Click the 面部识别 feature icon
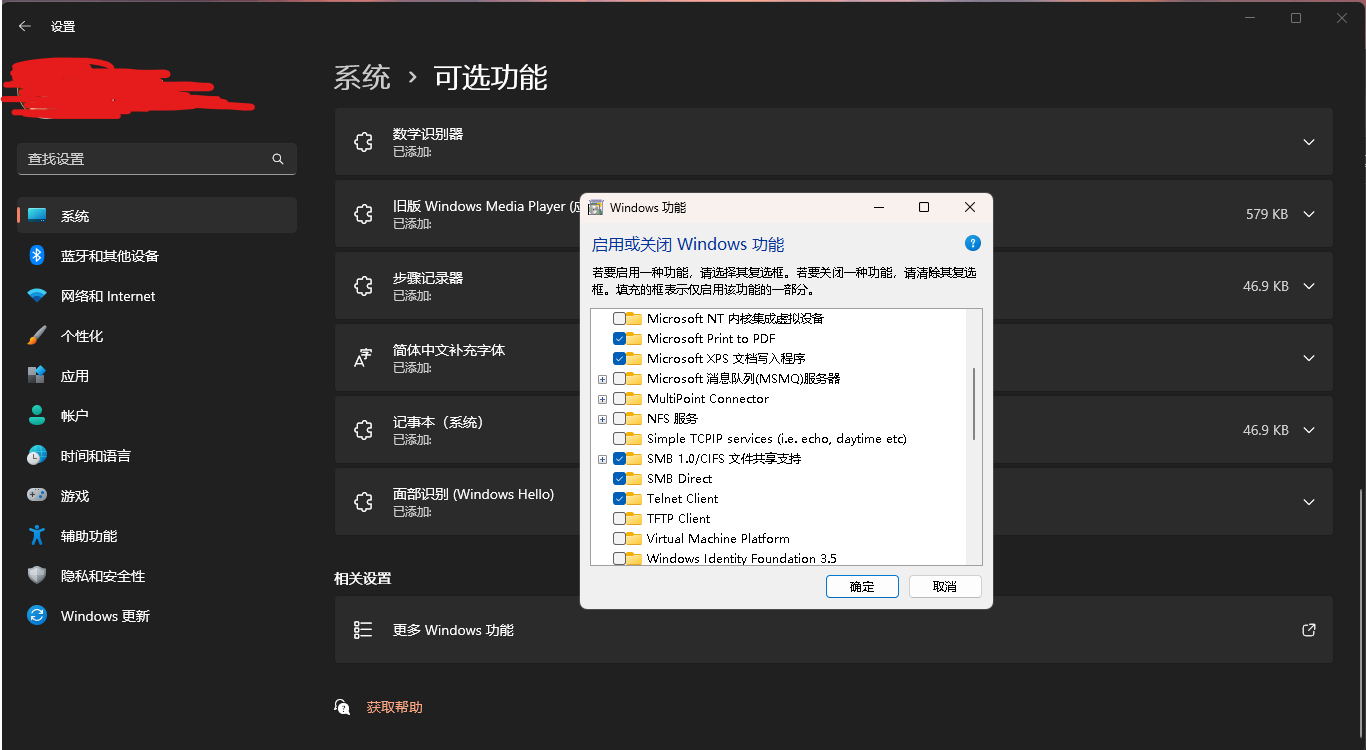The image size is (1366, 750). click(364, 502)
